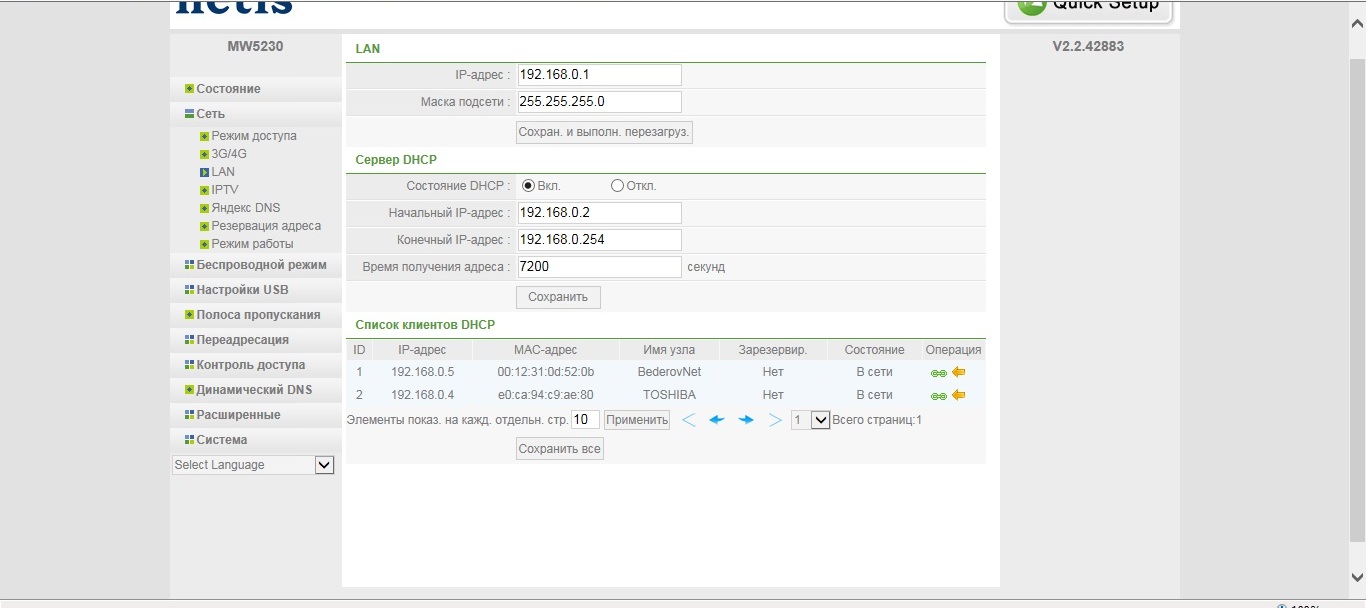Viewport: 1366px width, 608px height.
Task: Click the 'Применить' button
Action: (x=637, y=420)
